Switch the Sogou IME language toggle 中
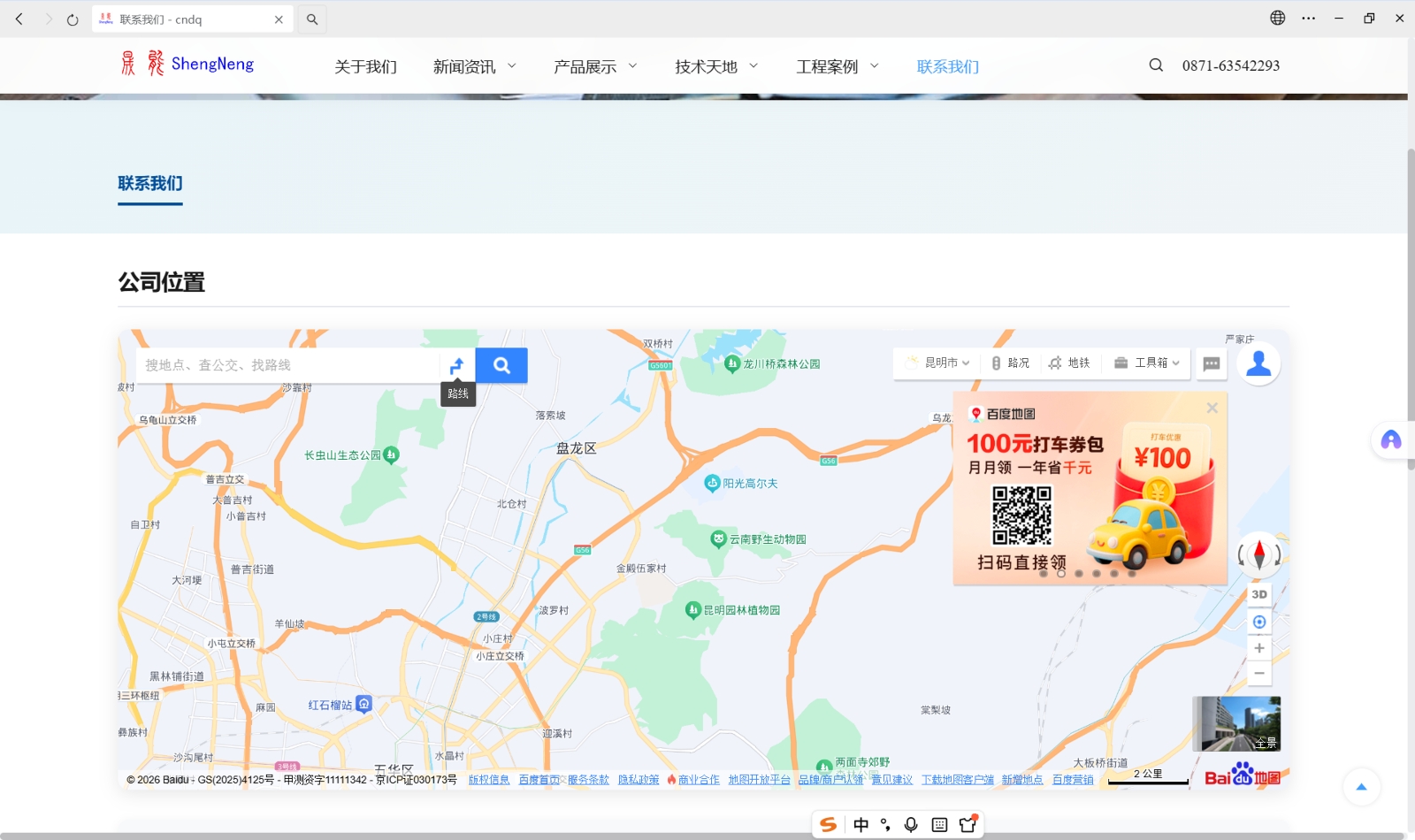The width and height of the screenshot is (1415, 840). pos(860,824)
